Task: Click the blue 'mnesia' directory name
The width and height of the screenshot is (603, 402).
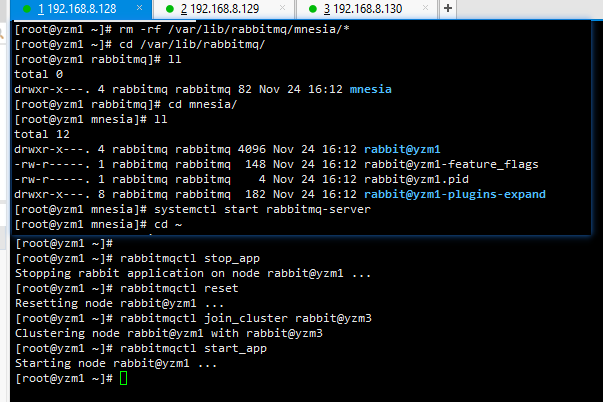Action: click(x=370, y=89)
